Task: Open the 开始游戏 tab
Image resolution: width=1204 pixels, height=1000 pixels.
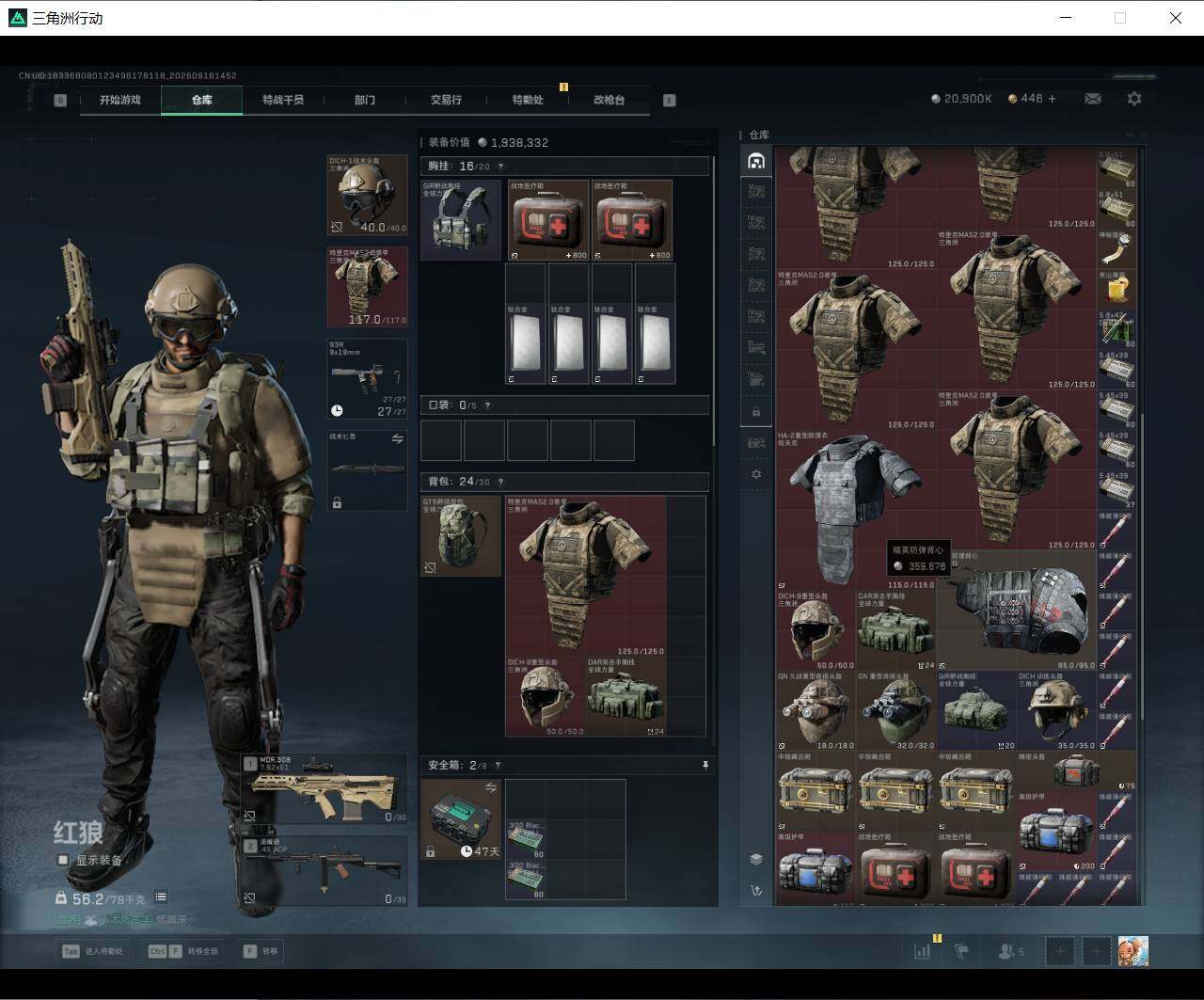Action: pos(120,100)
